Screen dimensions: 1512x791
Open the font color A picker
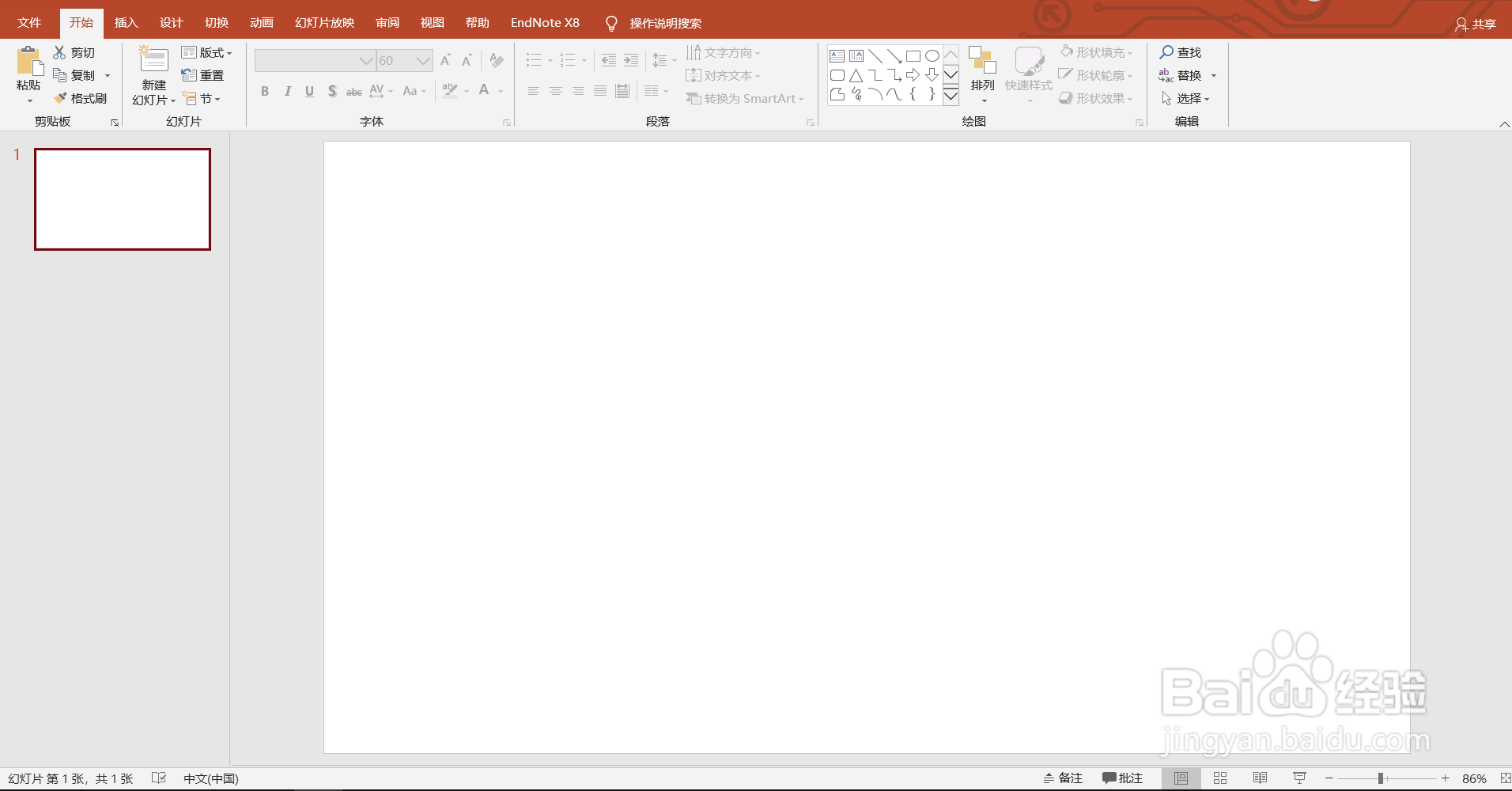click(484, 91)
